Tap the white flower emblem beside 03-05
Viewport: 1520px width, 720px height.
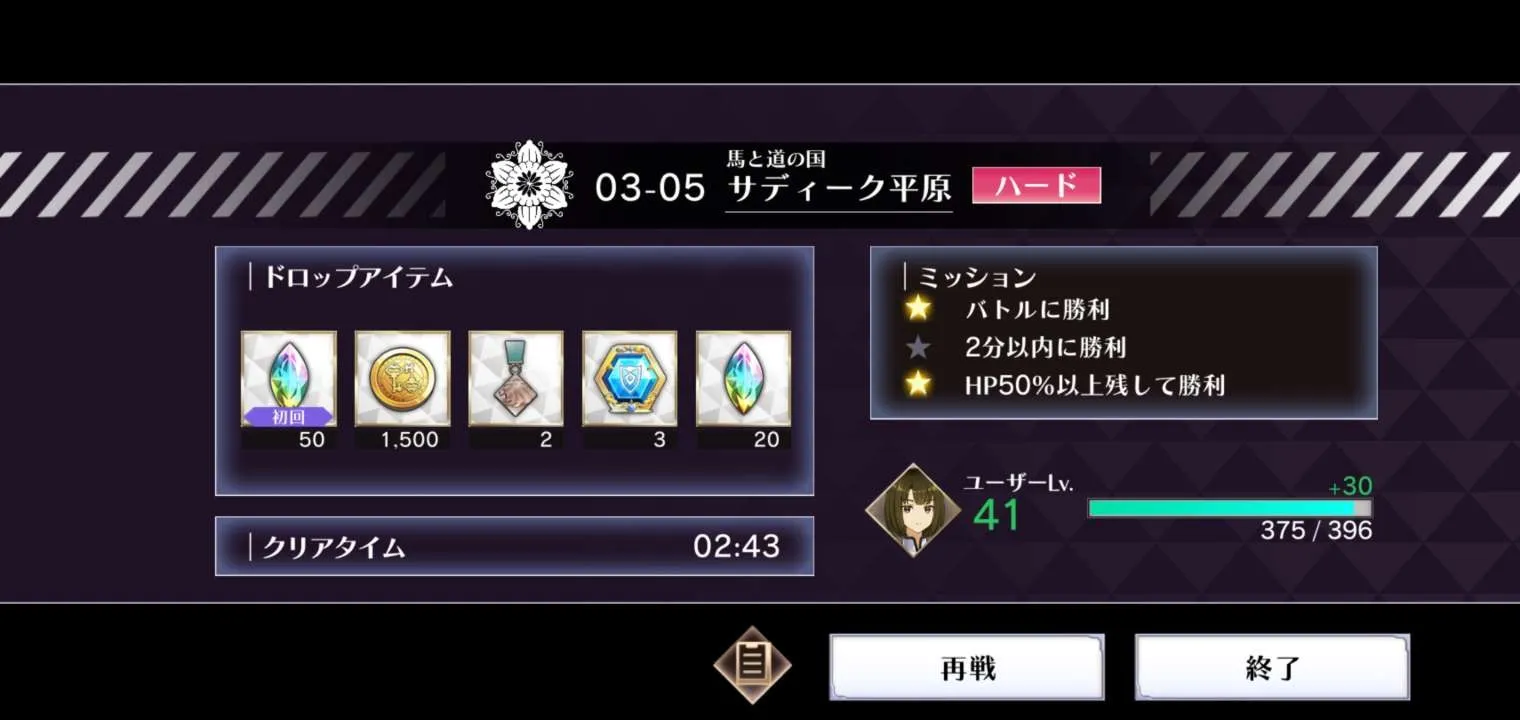click(529, 185)
